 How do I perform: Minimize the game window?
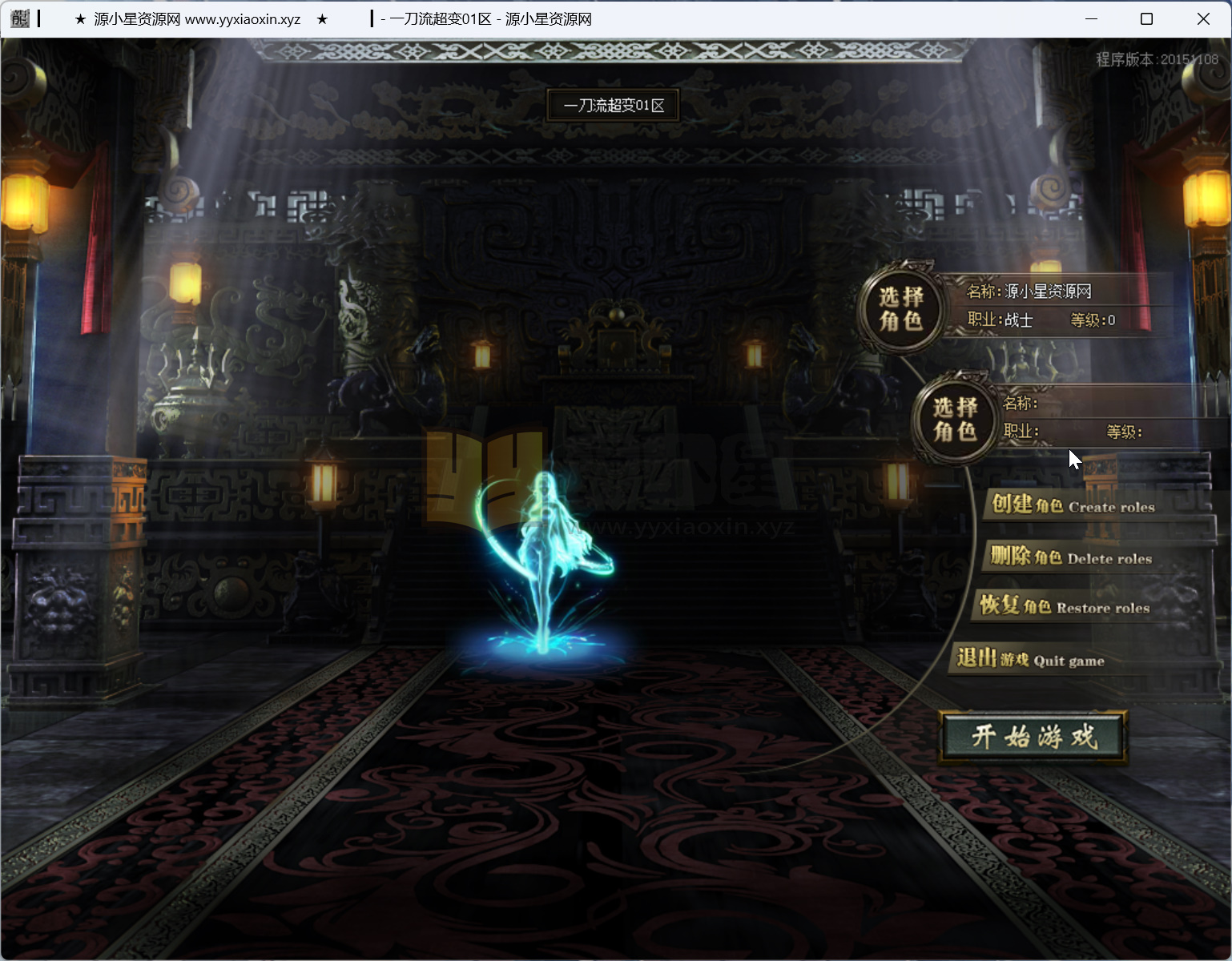1091,18
